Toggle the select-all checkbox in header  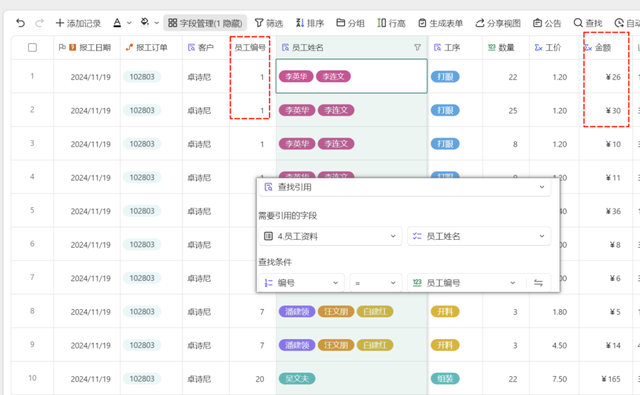[32, 48]
